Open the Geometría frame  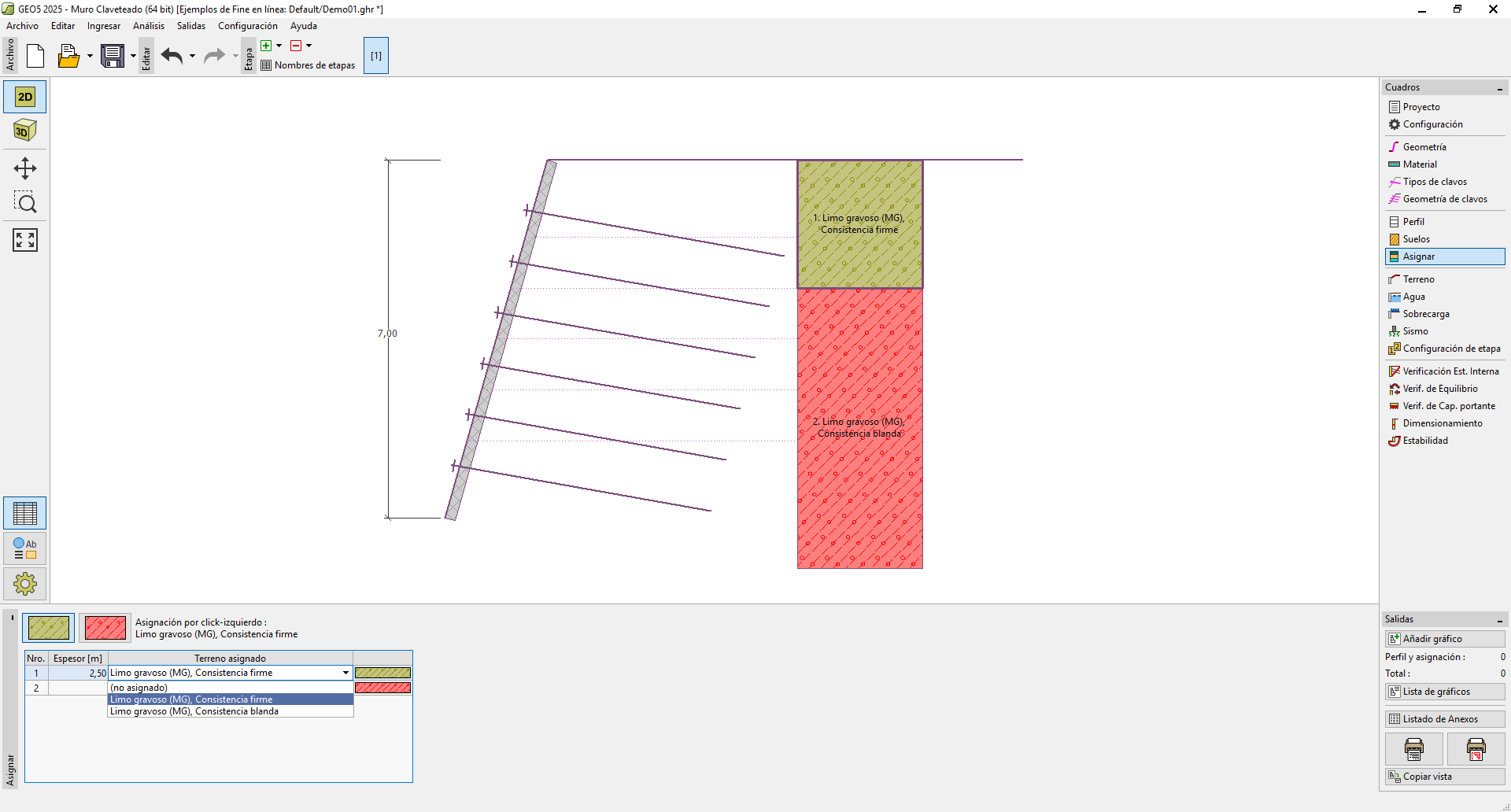click(x=1445, y=147)
